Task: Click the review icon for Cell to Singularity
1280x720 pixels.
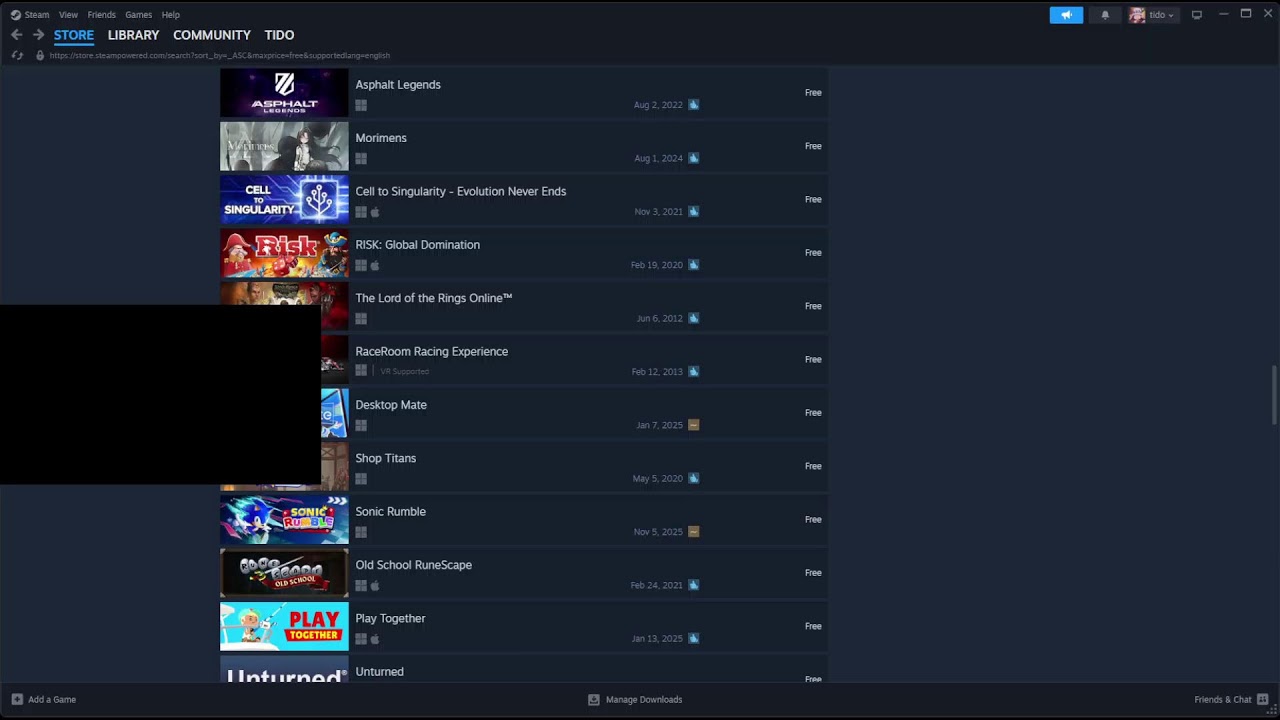Action: [x=693, y=212]
